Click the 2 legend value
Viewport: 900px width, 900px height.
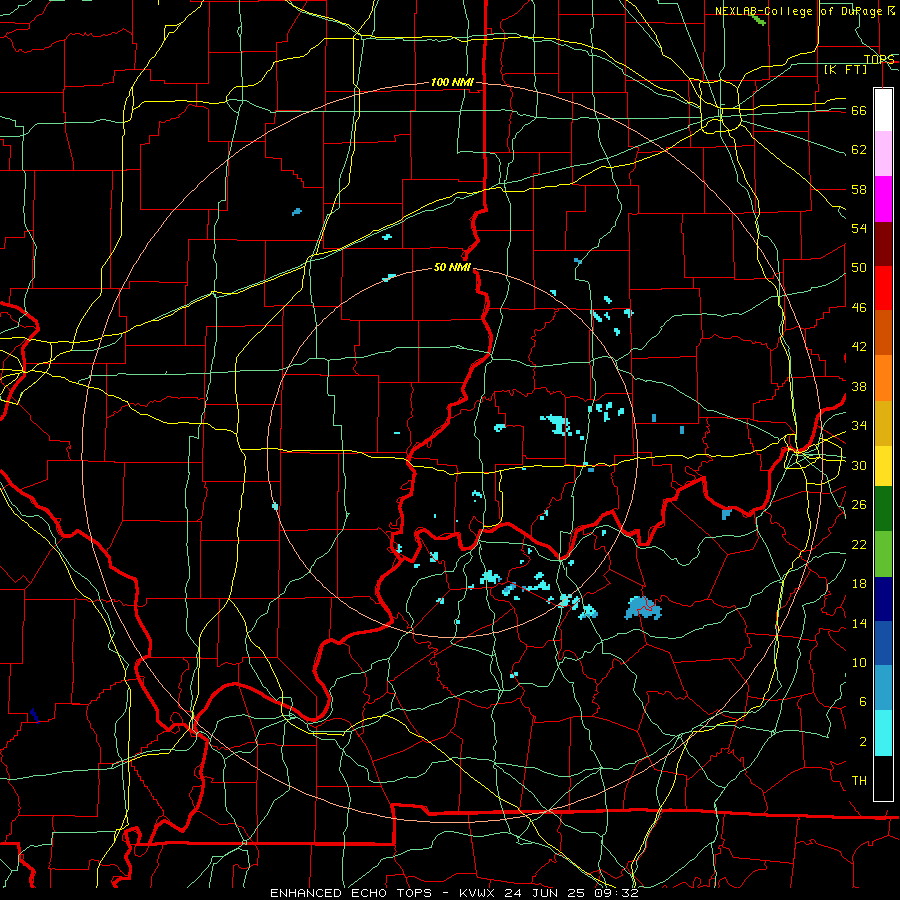862,742
